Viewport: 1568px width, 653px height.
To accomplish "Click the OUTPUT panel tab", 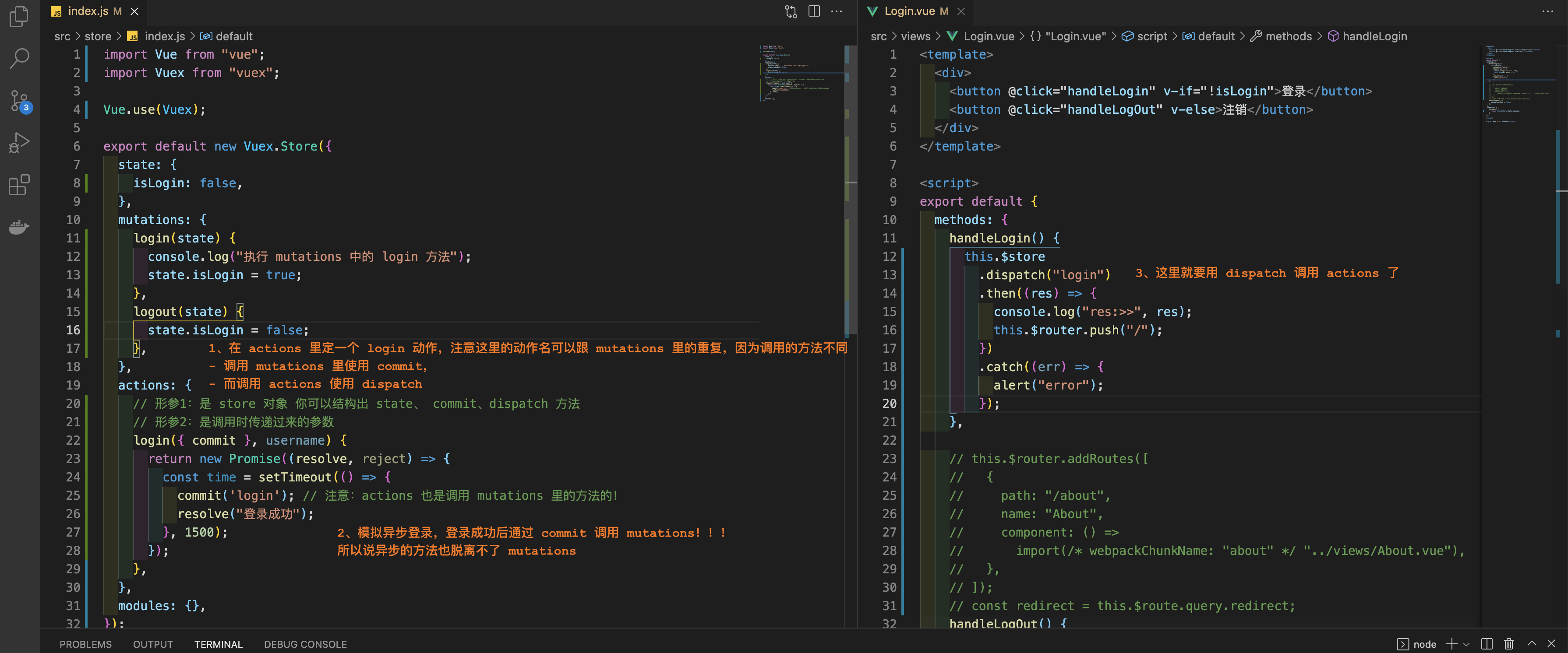I will pyautogui.click(x=153, y=644).
